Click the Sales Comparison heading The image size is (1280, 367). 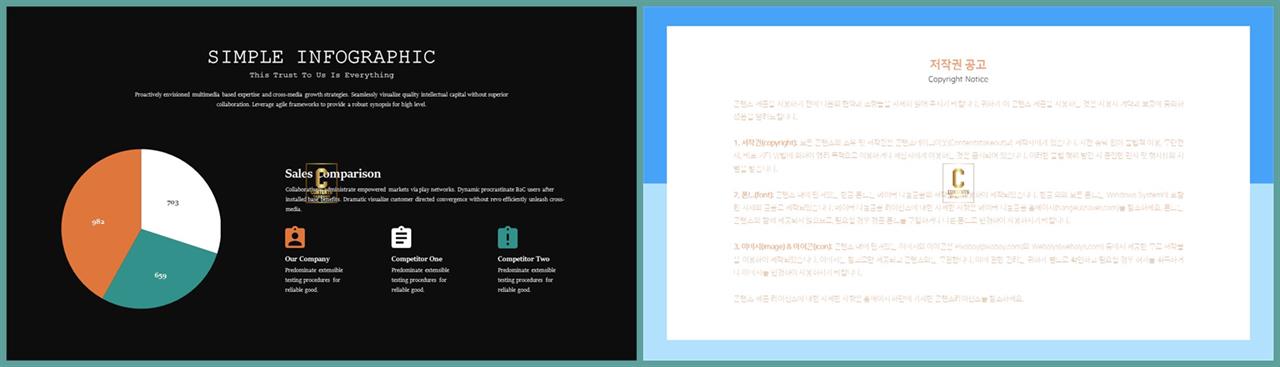coord(333,174)
